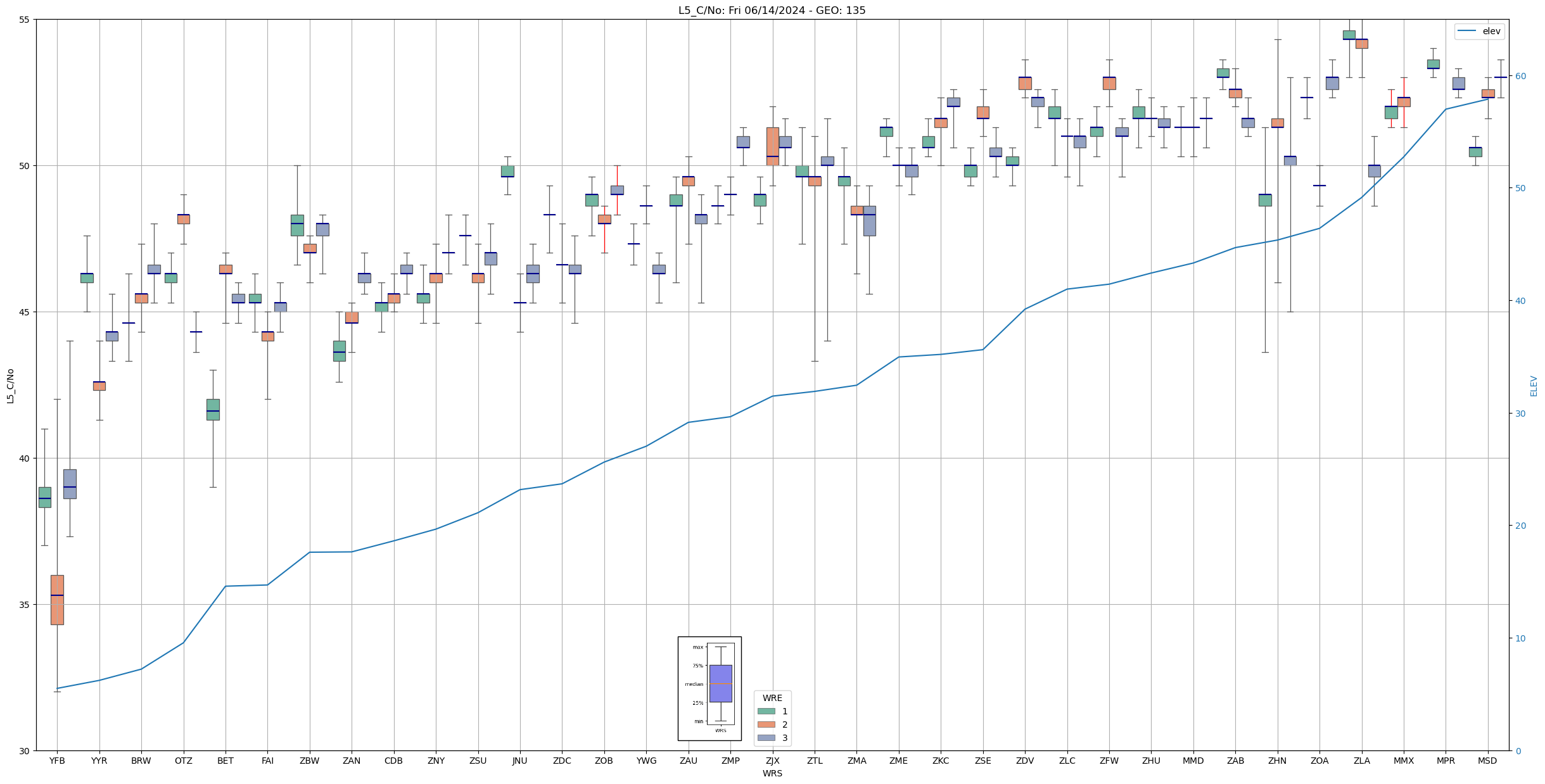Click the ELEV right axis label
This screenshot has height=784, width=1545.
[x=1534, y=386]
